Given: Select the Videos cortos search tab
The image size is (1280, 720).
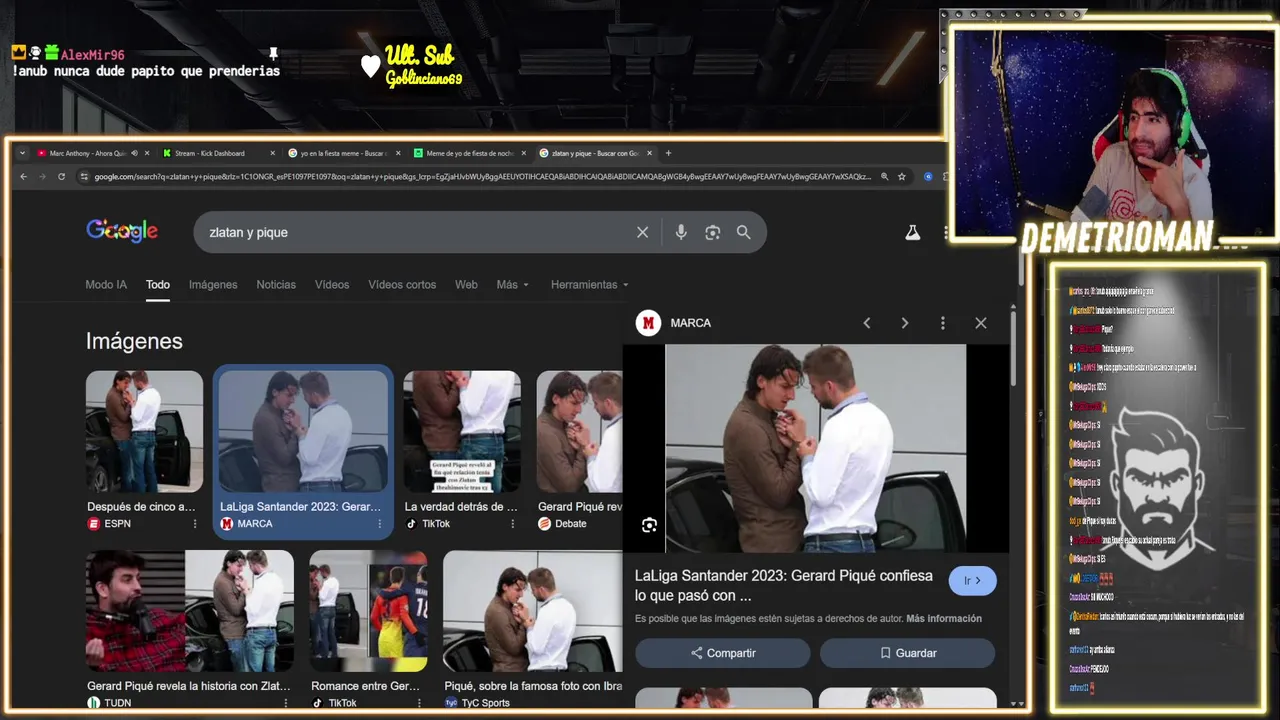Looking at the screenshot, I should [x=402, y=285].
